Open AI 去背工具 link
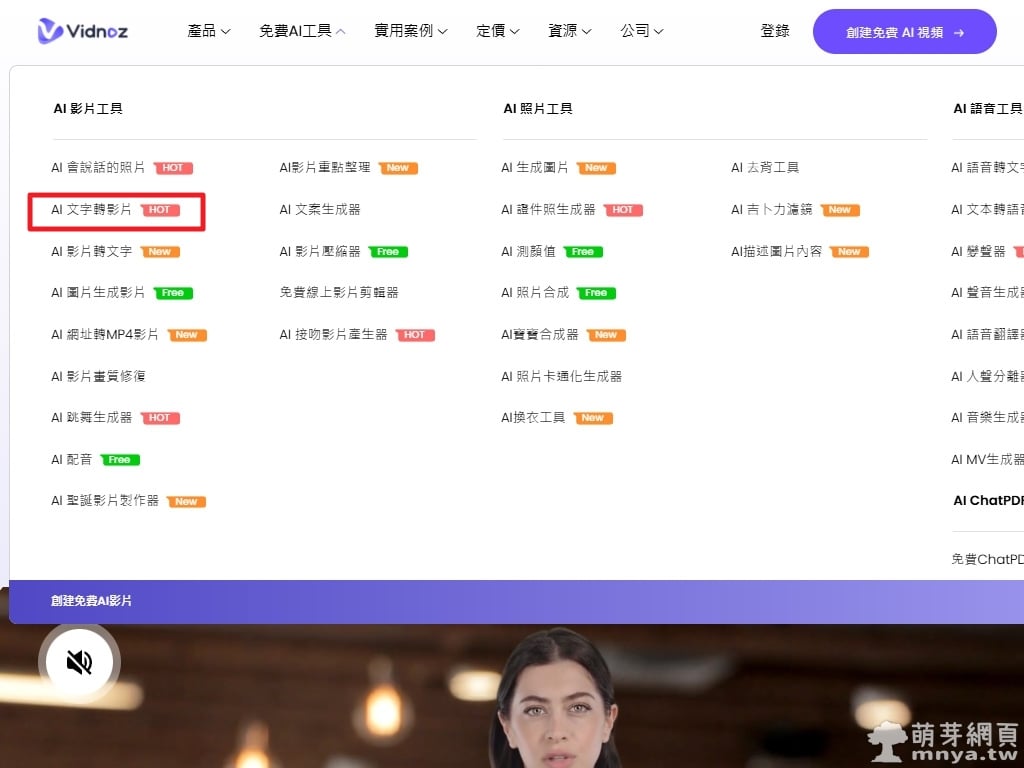 (765, 168)
